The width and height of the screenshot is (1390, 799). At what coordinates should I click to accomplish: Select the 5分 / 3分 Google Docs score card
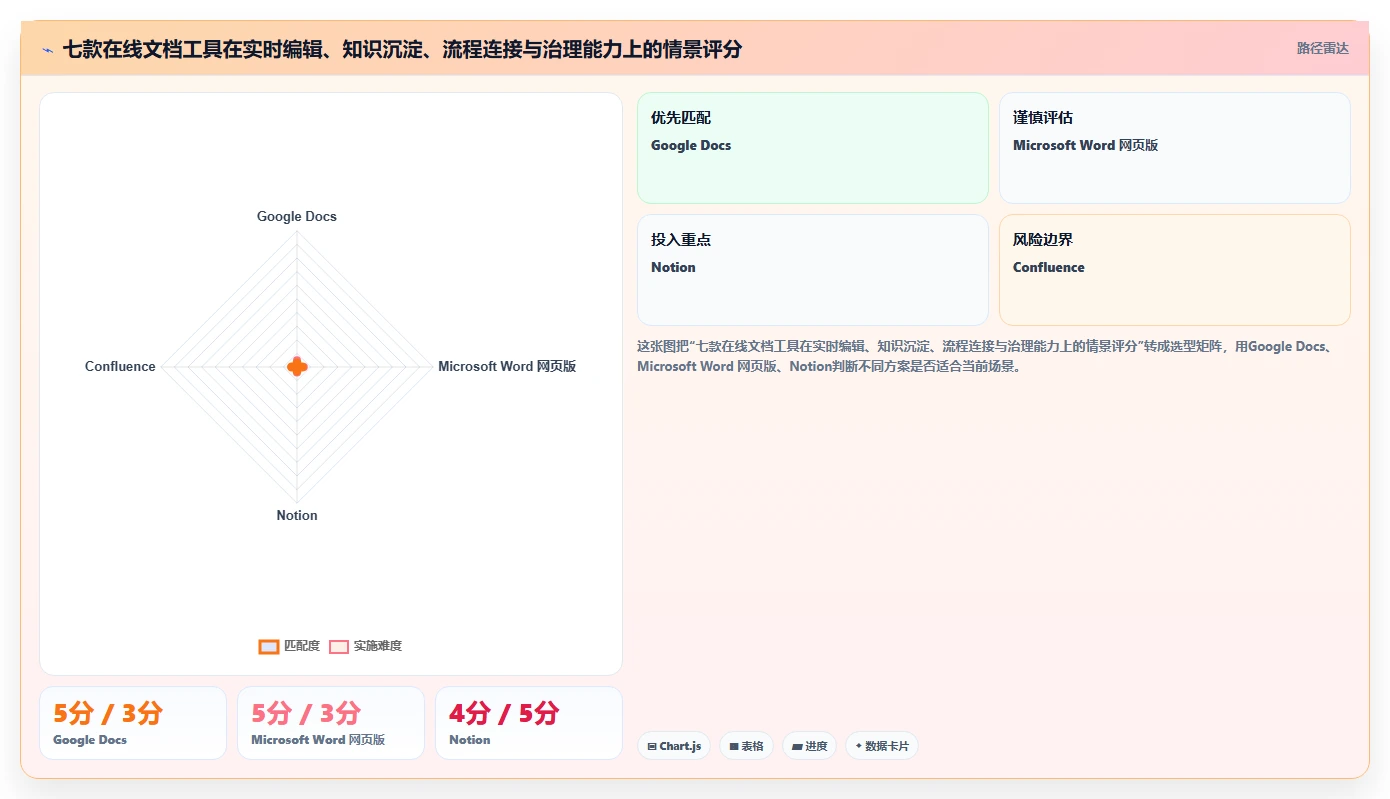pyautogui.click(x=133, y=723)
